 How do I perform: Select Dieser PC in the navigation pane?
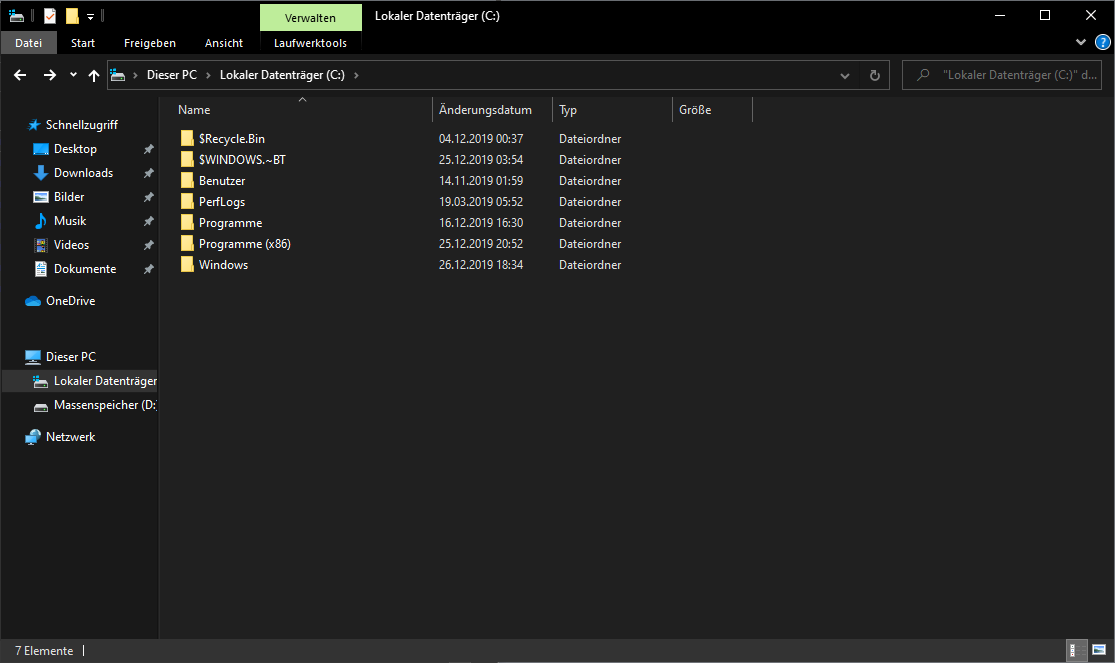[x=70, y=356]
